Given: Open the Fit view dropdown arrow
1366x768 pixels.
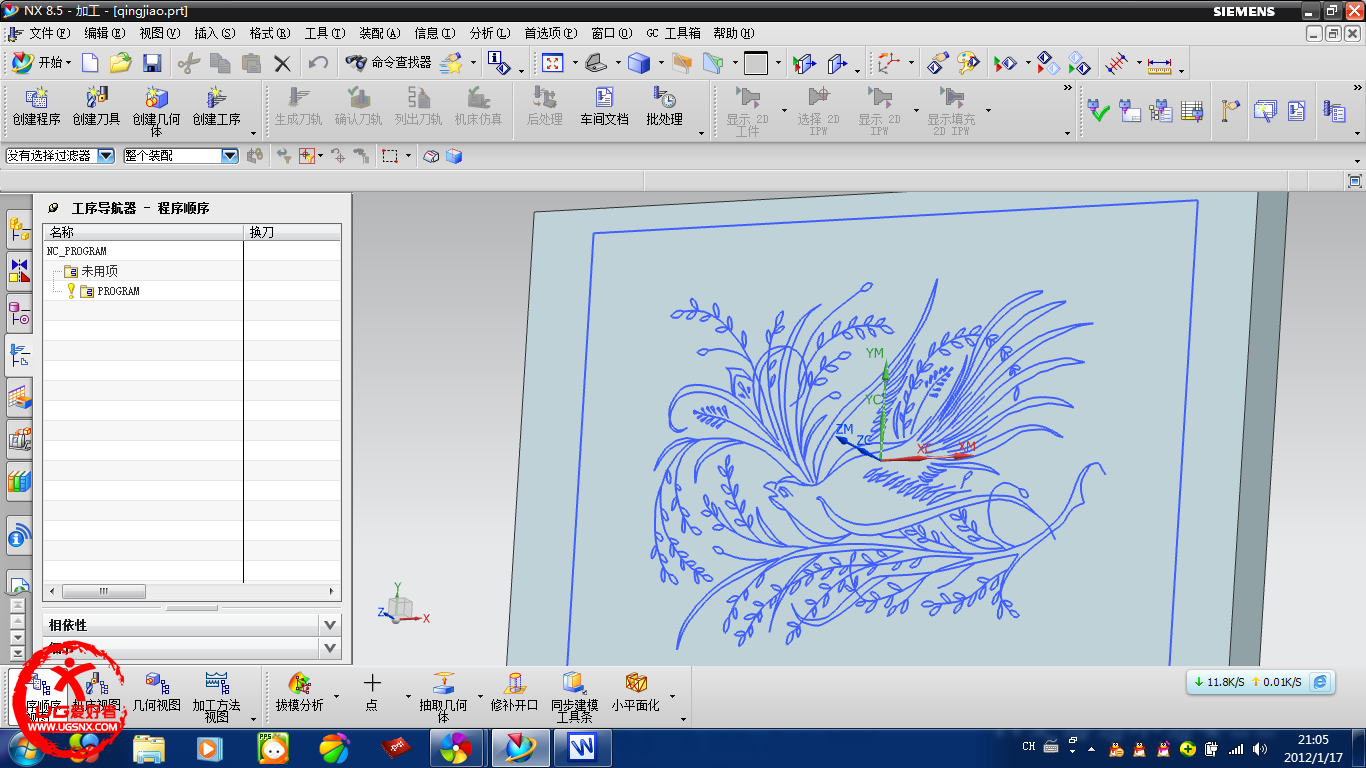Looking at the screenshot, I should coord(575,63).
